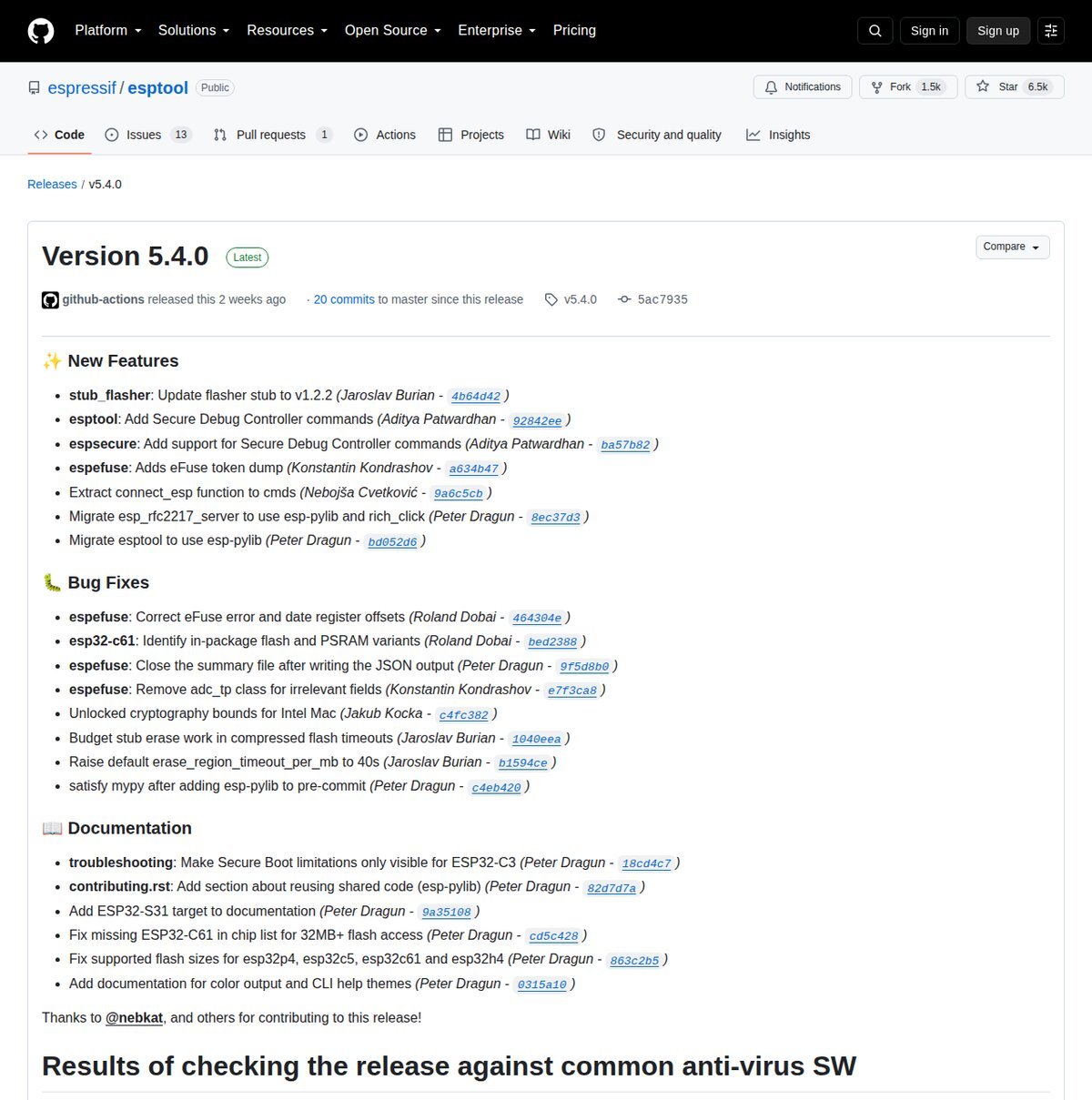
Task: Open commit c4fc382 link
Action: click(464, 715)
